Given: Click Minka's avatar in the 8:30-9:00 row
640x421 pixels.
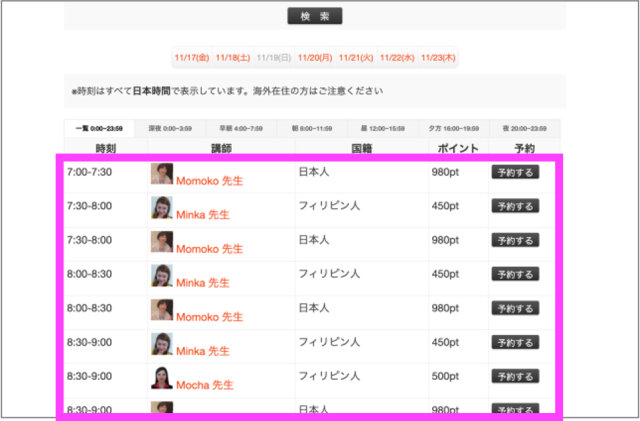Looking at the screenshot, I should tap(161, 344).
